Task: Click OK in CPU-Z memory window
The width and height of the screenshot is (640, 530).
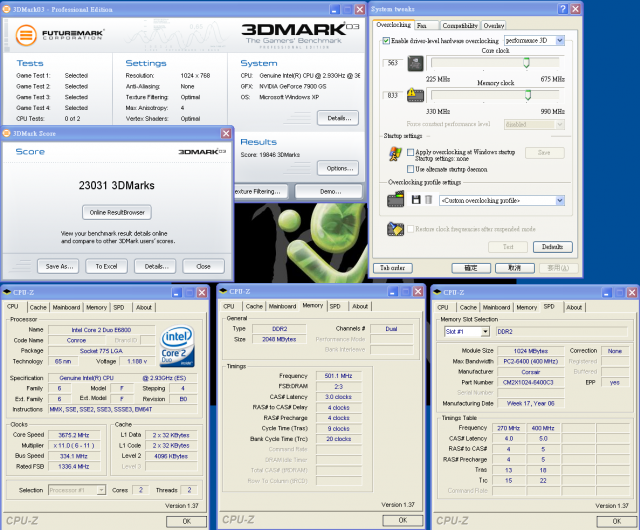Action: pyautogui.click(x=402, y=520)
